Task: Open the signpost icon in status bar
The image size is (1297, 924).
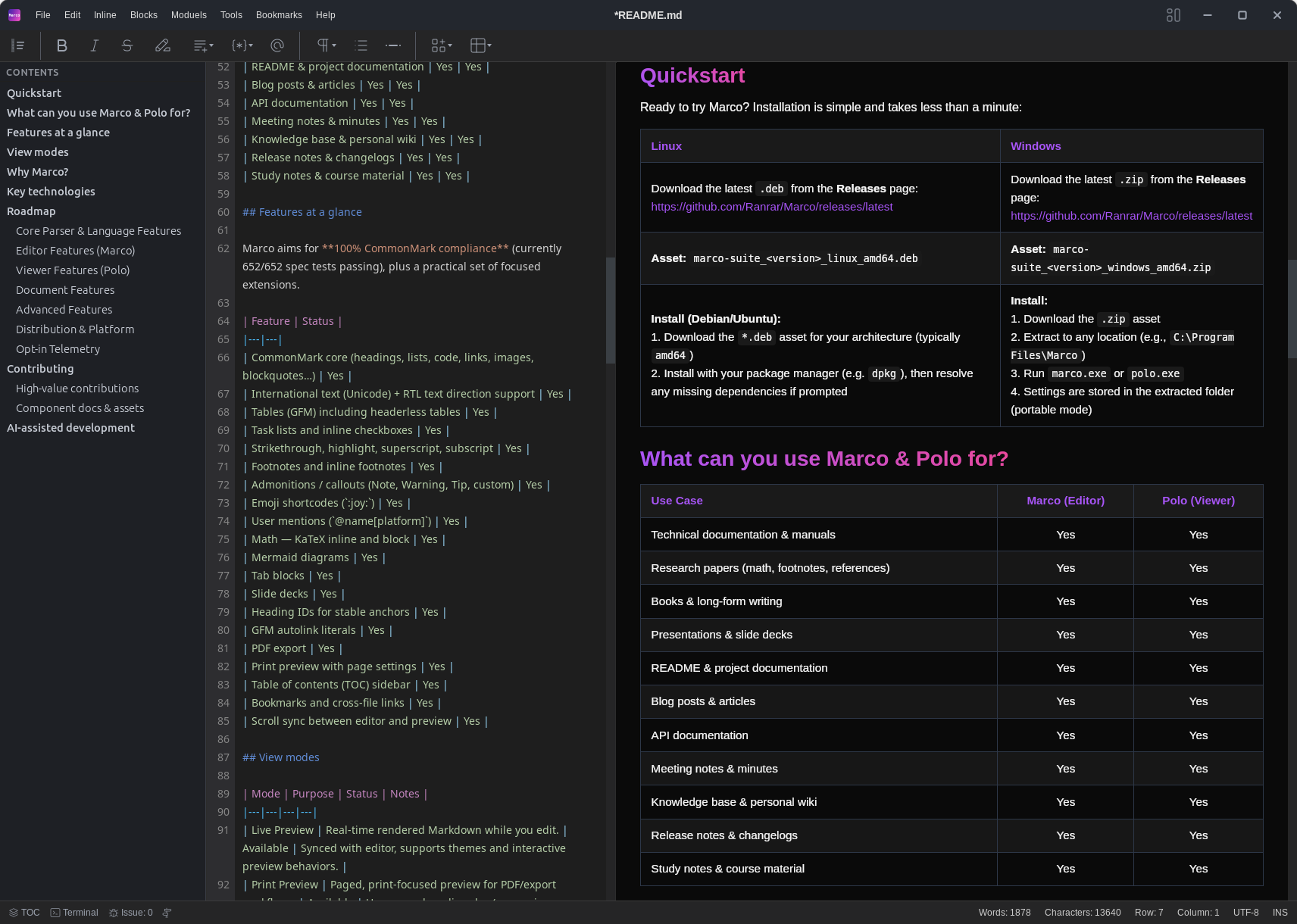Action: click(167, 913)
